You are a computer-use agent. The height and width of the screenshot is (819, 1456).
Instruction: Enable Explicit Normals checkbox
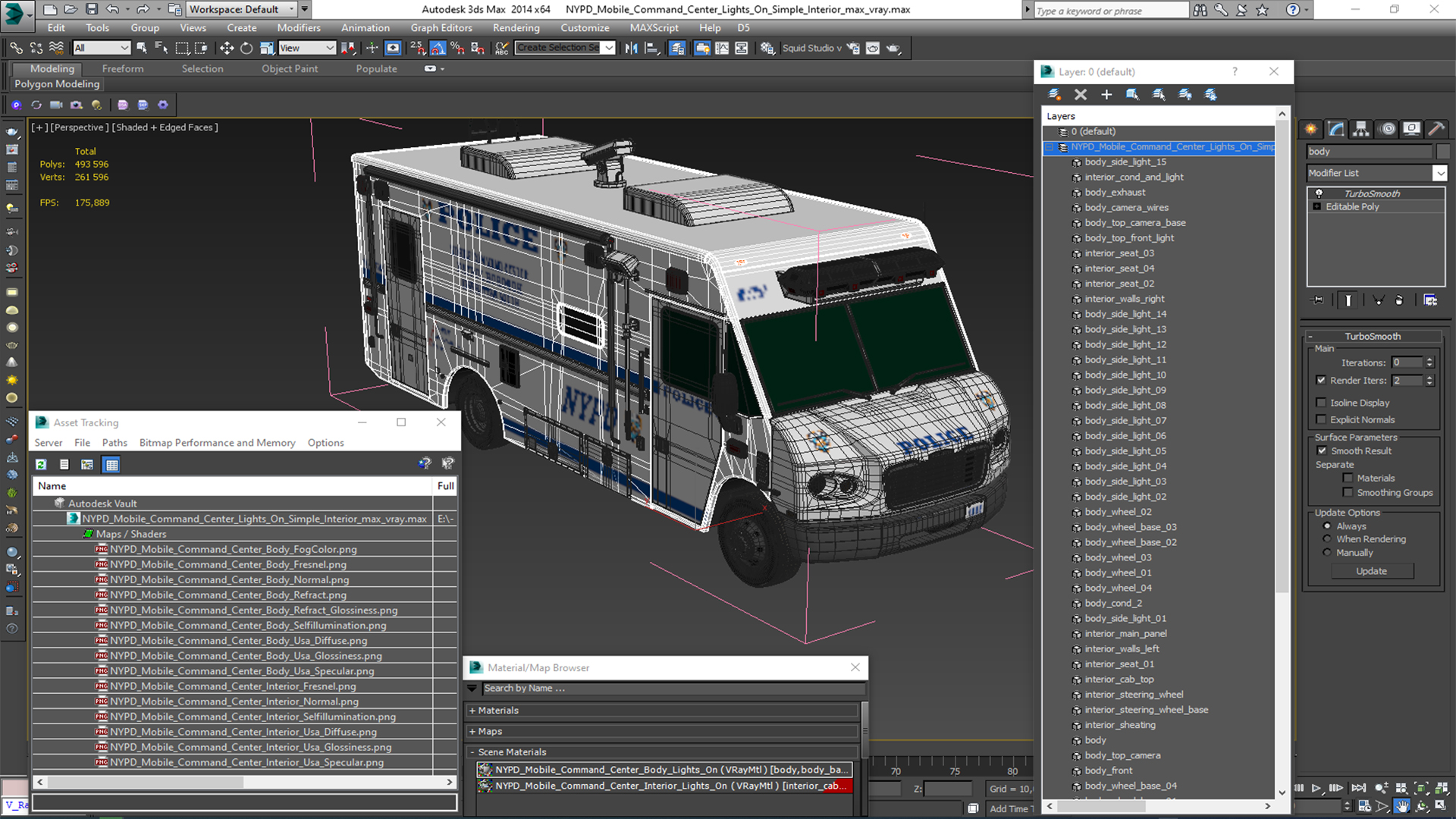[1321, 419]
